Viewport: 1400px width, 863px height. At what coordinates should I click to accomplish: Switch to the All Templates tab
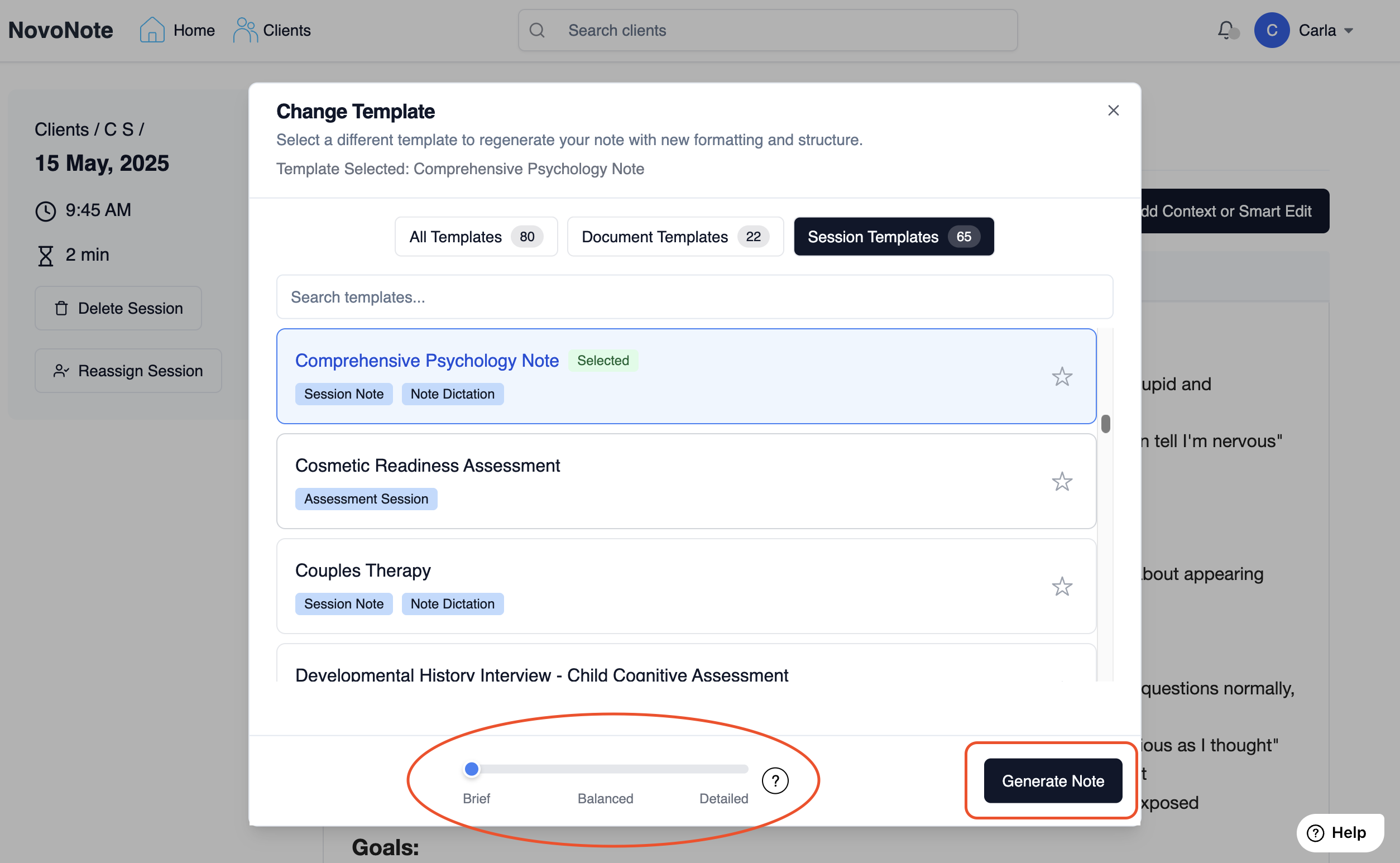tap(476, 237)
